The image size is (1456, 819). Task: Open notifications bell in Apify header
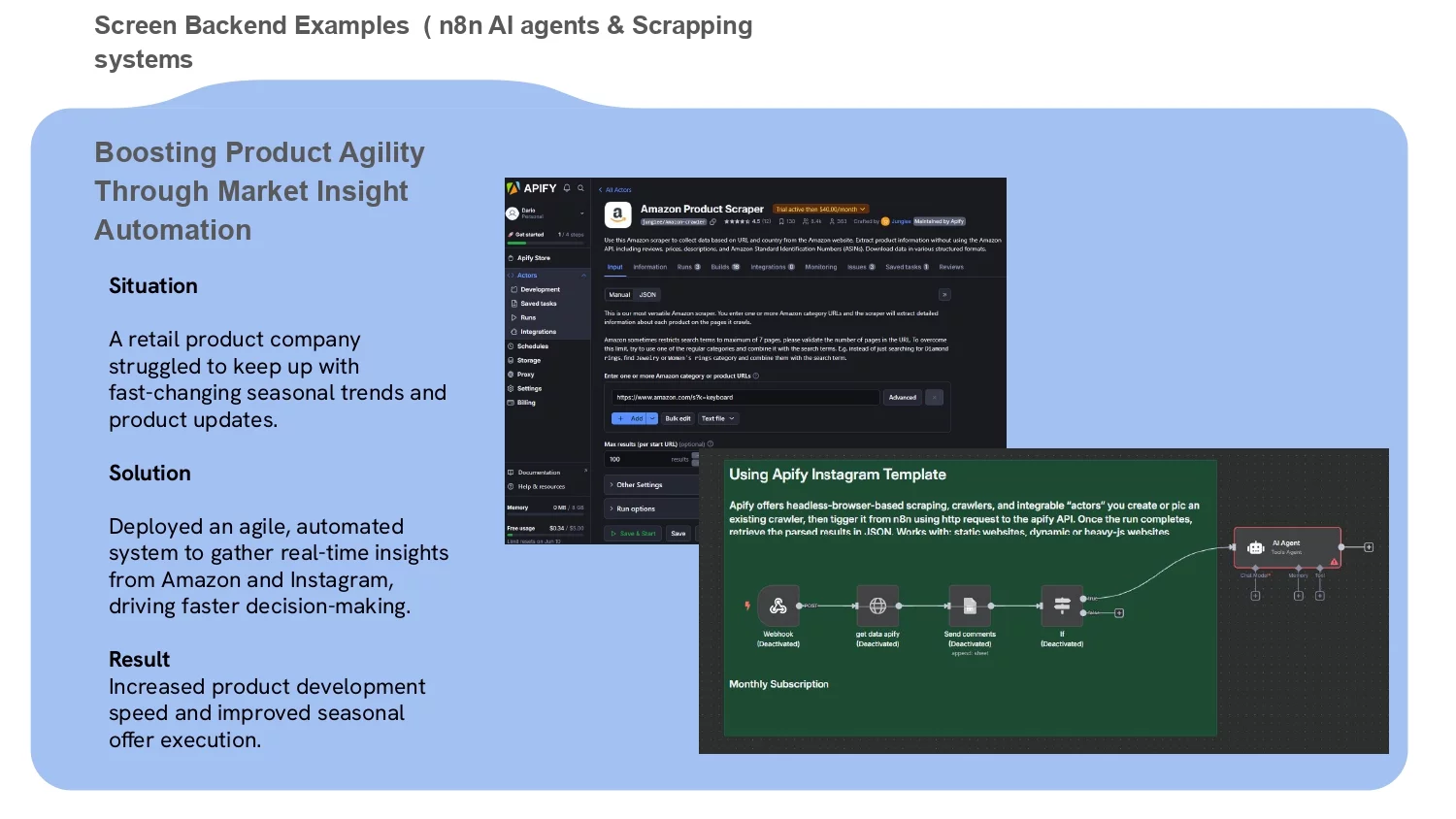click(568, 188)
